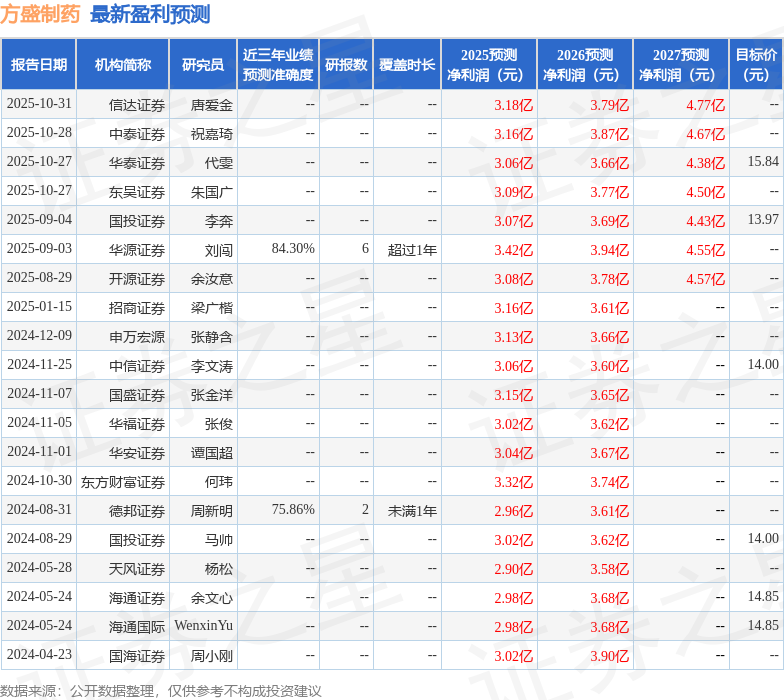Click target price 15.84

[x=763, y=162]
